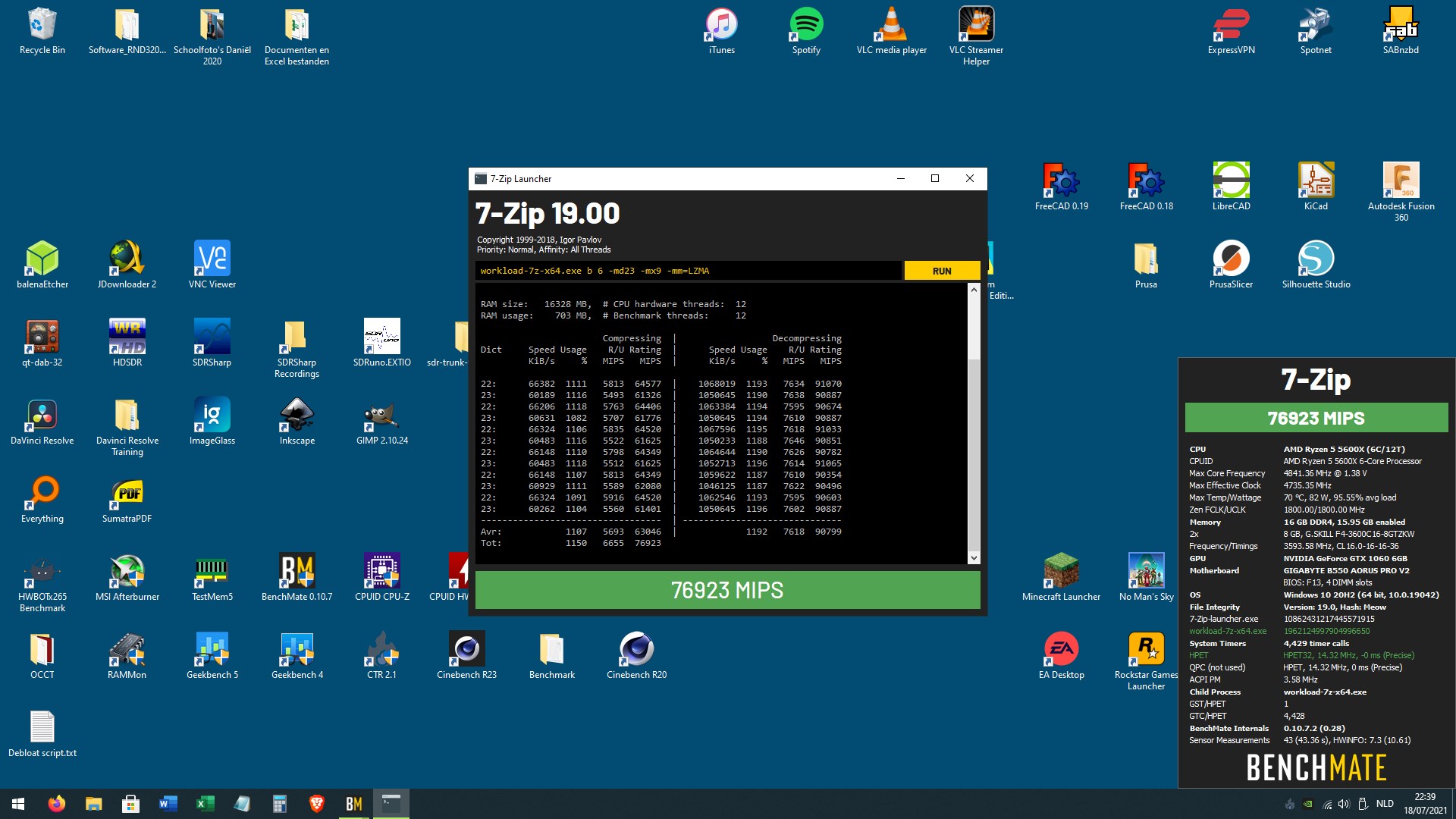Open Cinebench R23 shortcut

[x=467, y=656]
